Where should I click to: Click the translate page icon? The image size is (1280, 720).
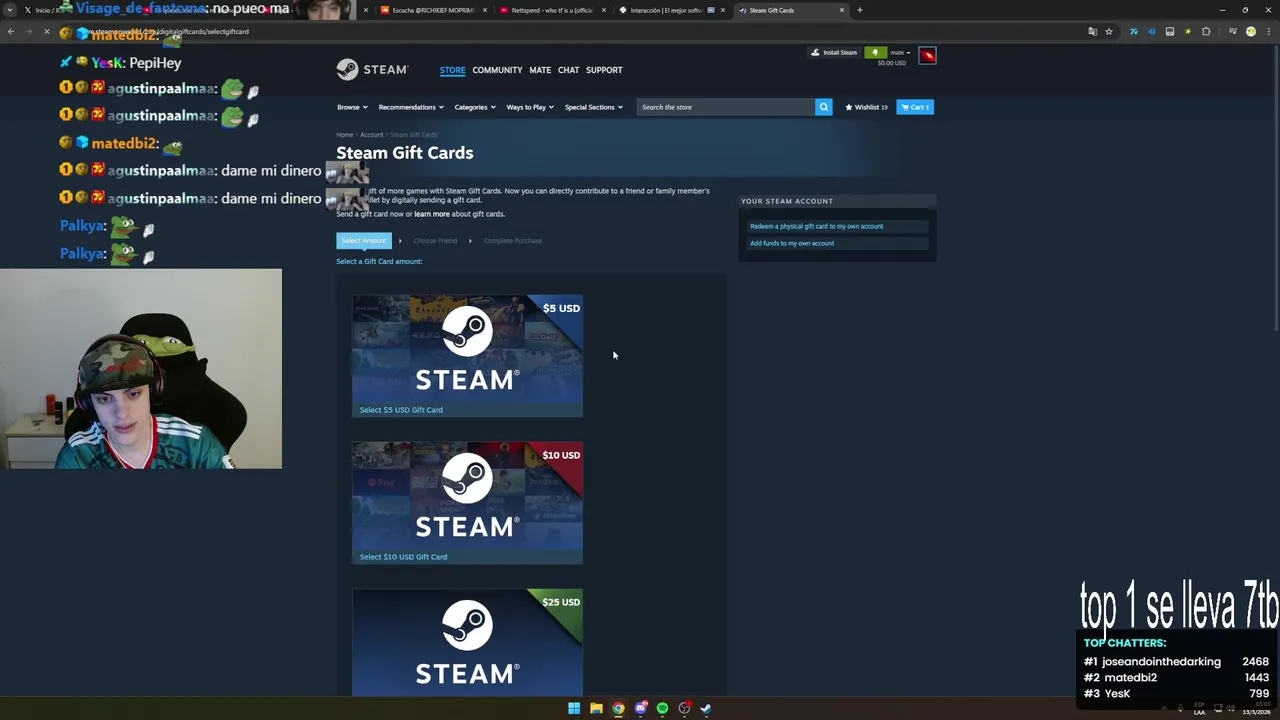coord(1092,31)
